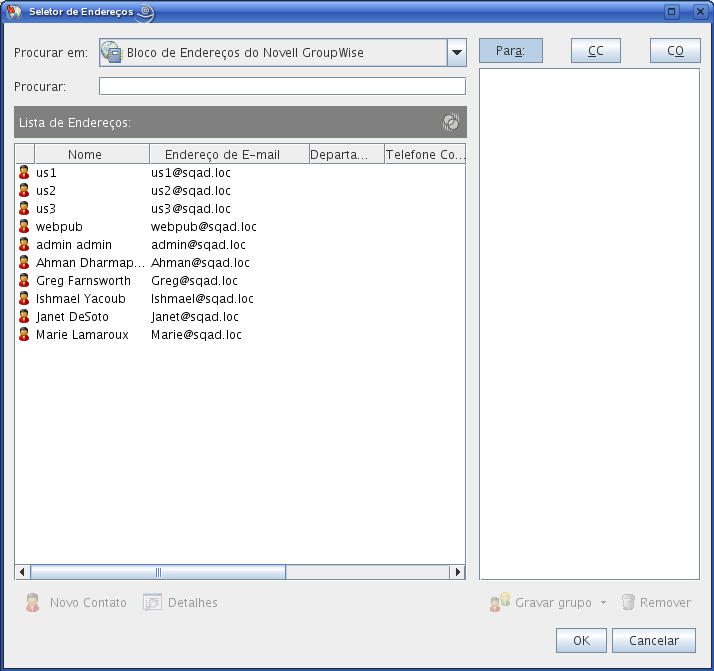
Task: Focus the Procurar search field
Action: [x=282, y=86]
